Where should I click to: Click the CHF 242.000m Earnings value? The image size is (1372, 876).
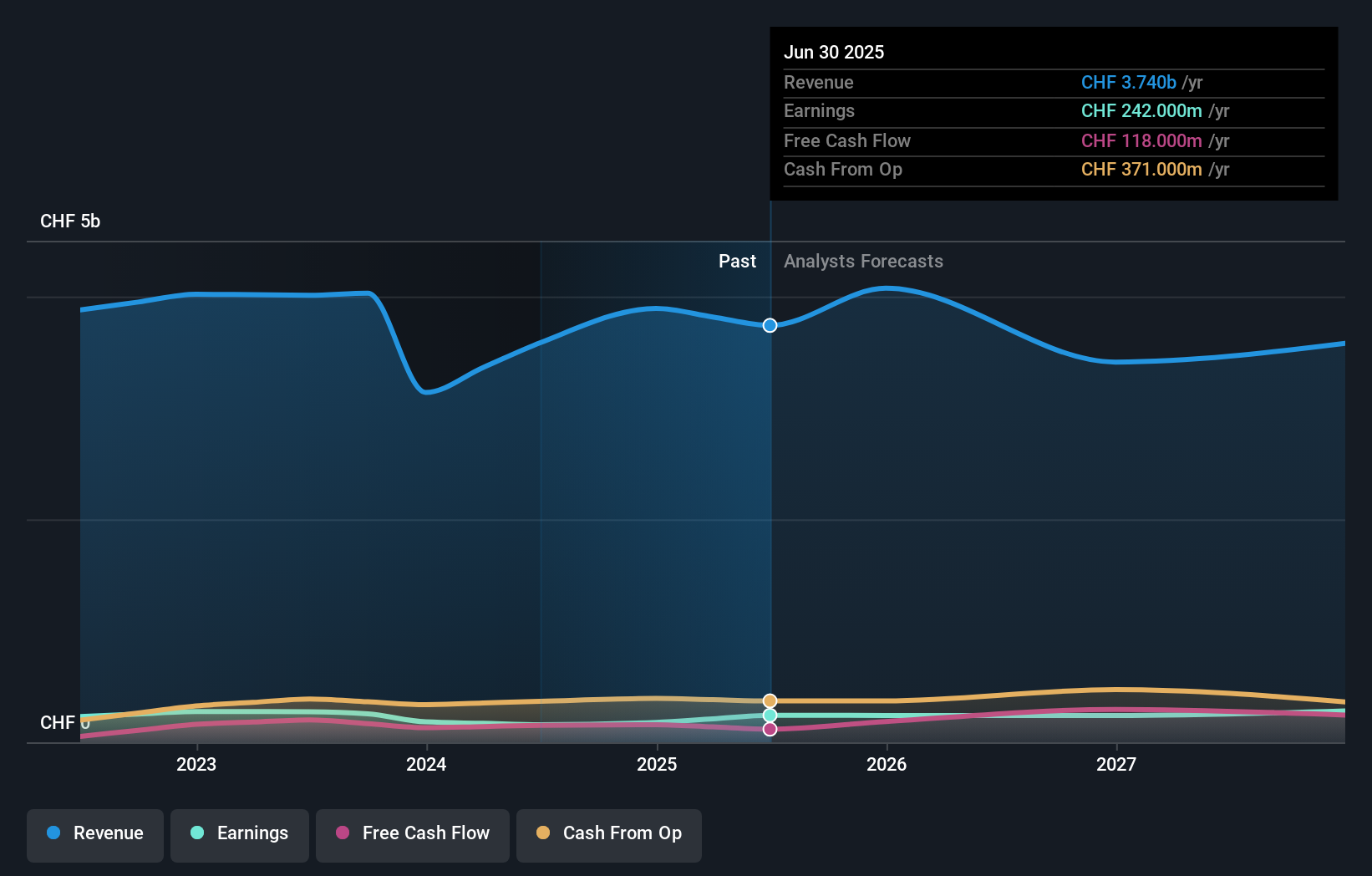(x=1141, y=110)
